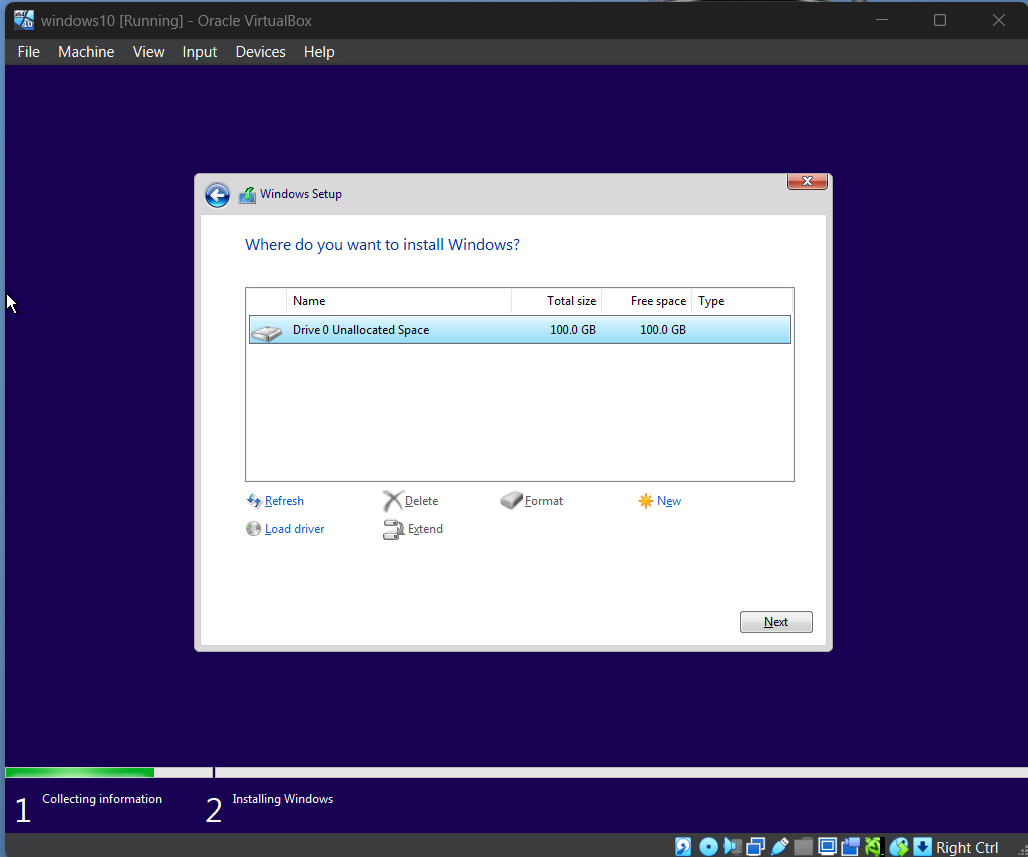Click the Load driver link
The width and height of the screenshot is (1028, 857).
(x=294, y=528)
